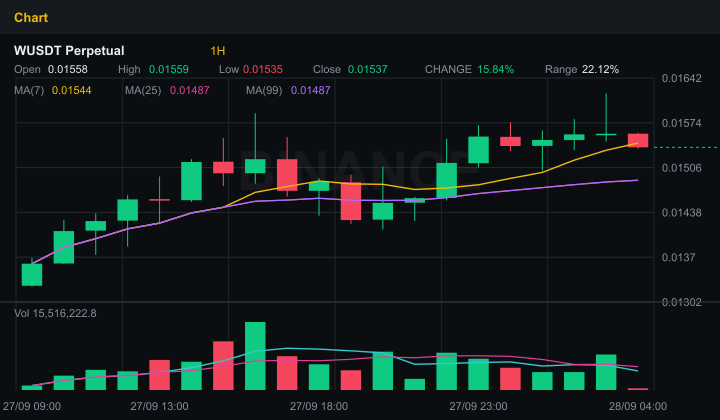The image size is (720, 420).
Task: Click the first green candle at 27/09 09:00
Action: (32, 274)
